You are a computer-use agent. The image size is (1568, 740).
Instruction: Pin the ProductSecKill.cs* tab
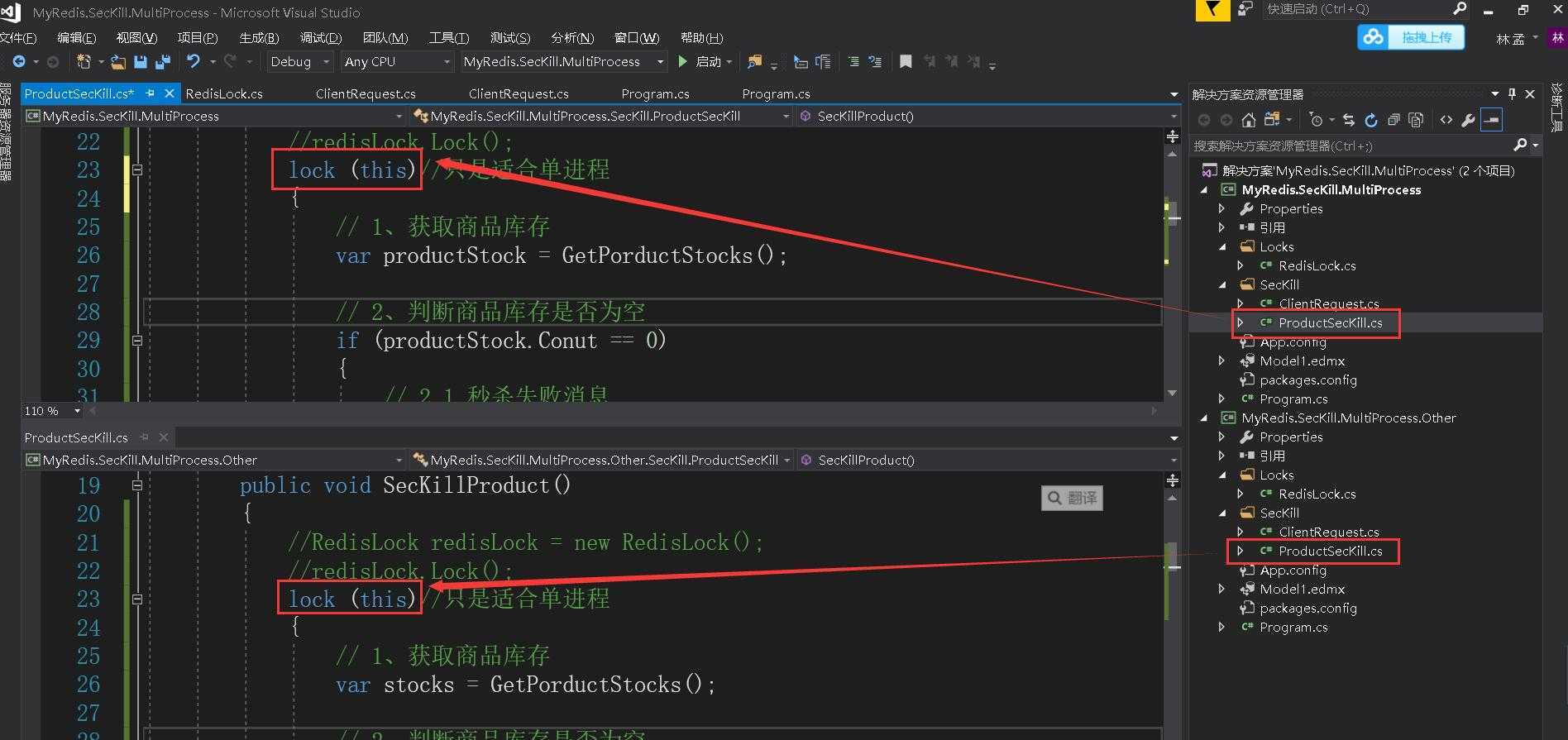[x=151, y=93]
